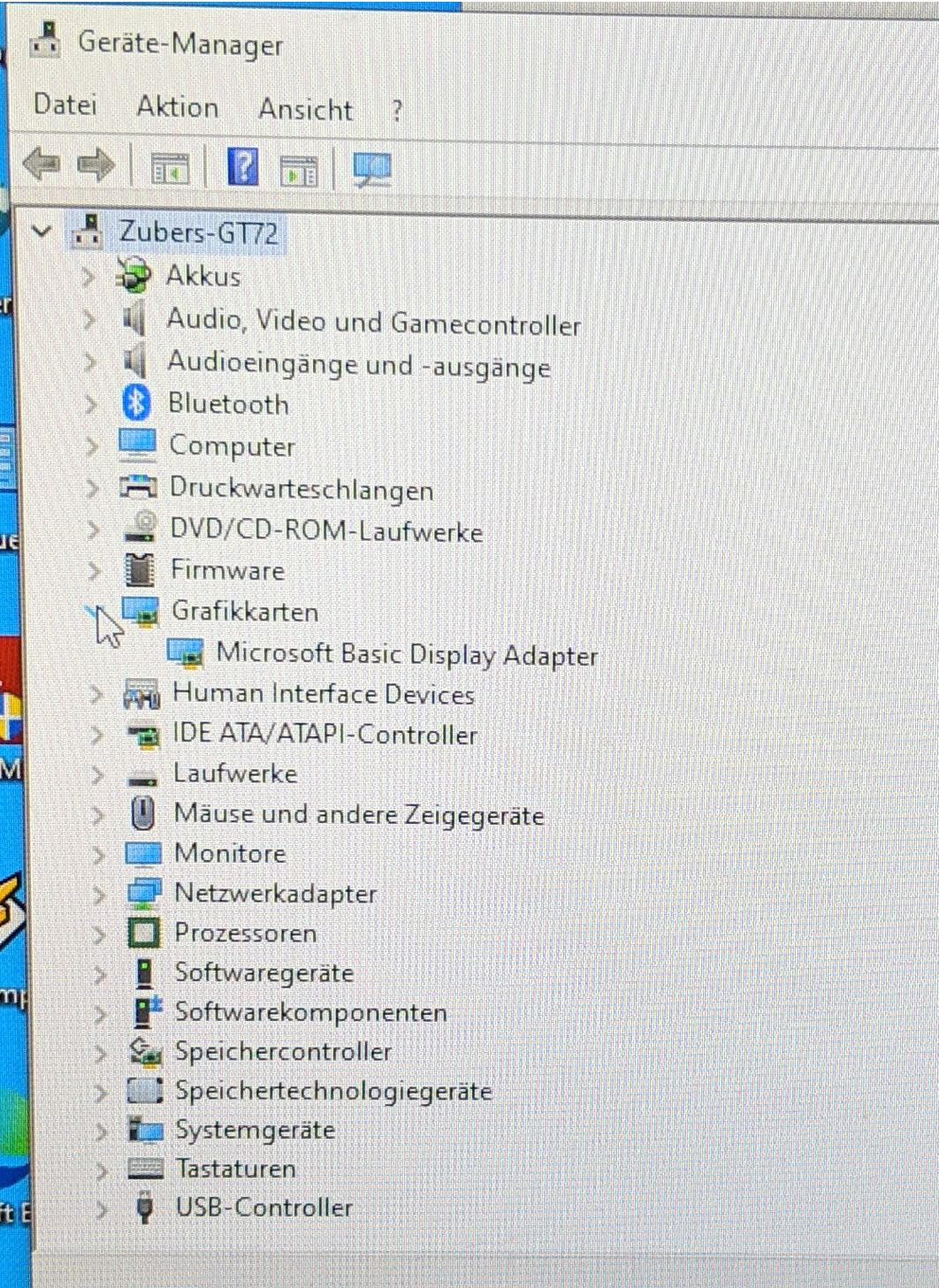
Task: Scan for hardware changes monitor icon
Action: click(372, 169)
